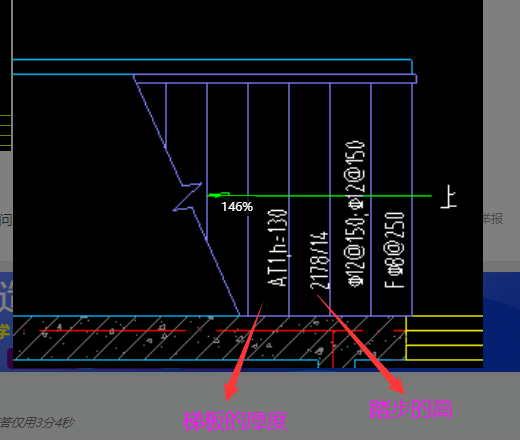Click the 举报 link behind the viewer

[x=493, y=219]
